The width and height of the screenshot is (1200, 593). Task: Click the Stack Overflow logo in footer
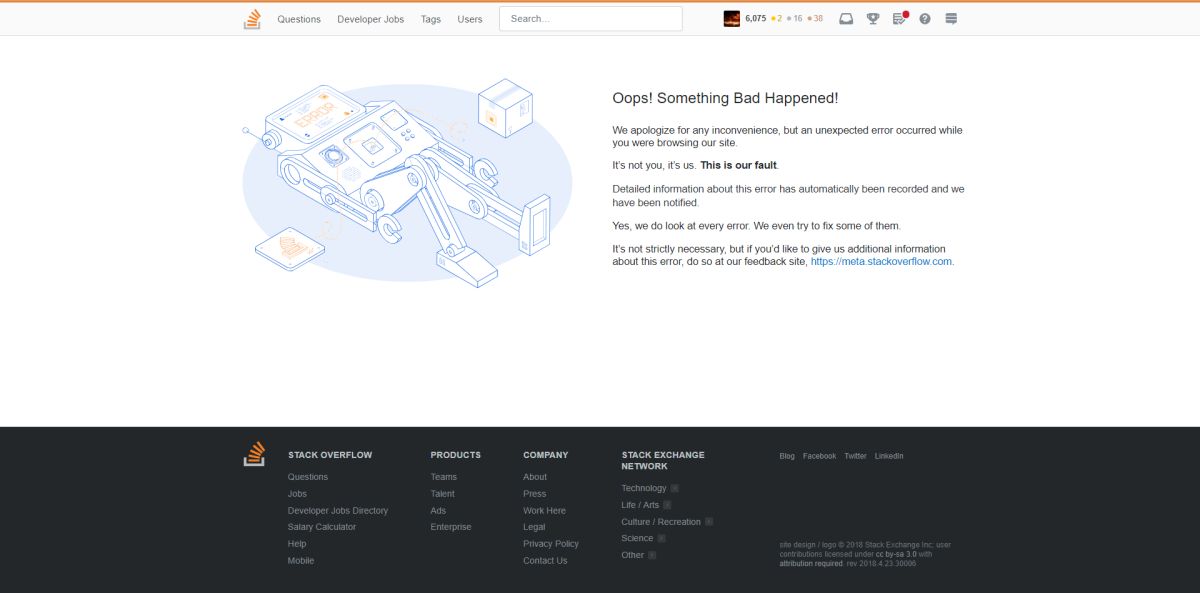pos(254,454)
